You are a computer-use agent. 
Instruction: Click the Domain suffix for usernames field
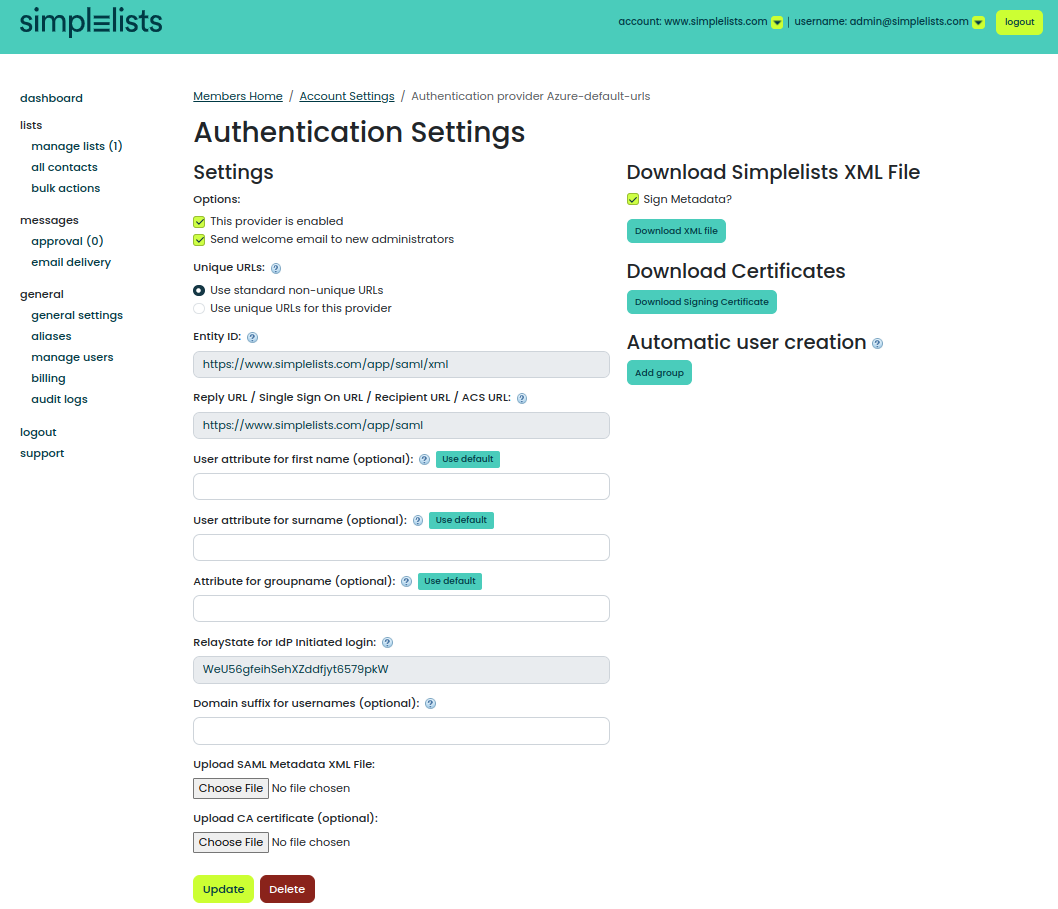[401, 731]
